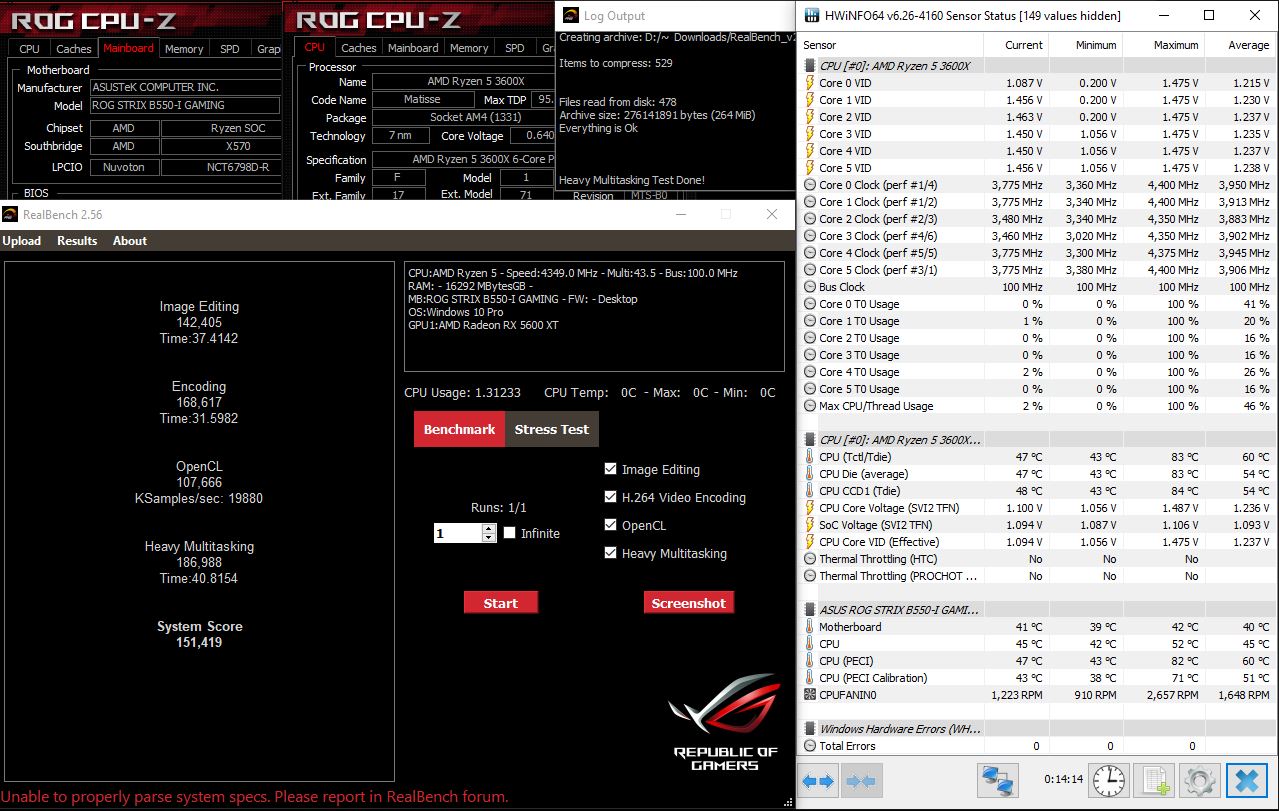This screenshot has height=811, width=1279.
Task: Enable Infinite runs checkbox
Action: point(510,533)
